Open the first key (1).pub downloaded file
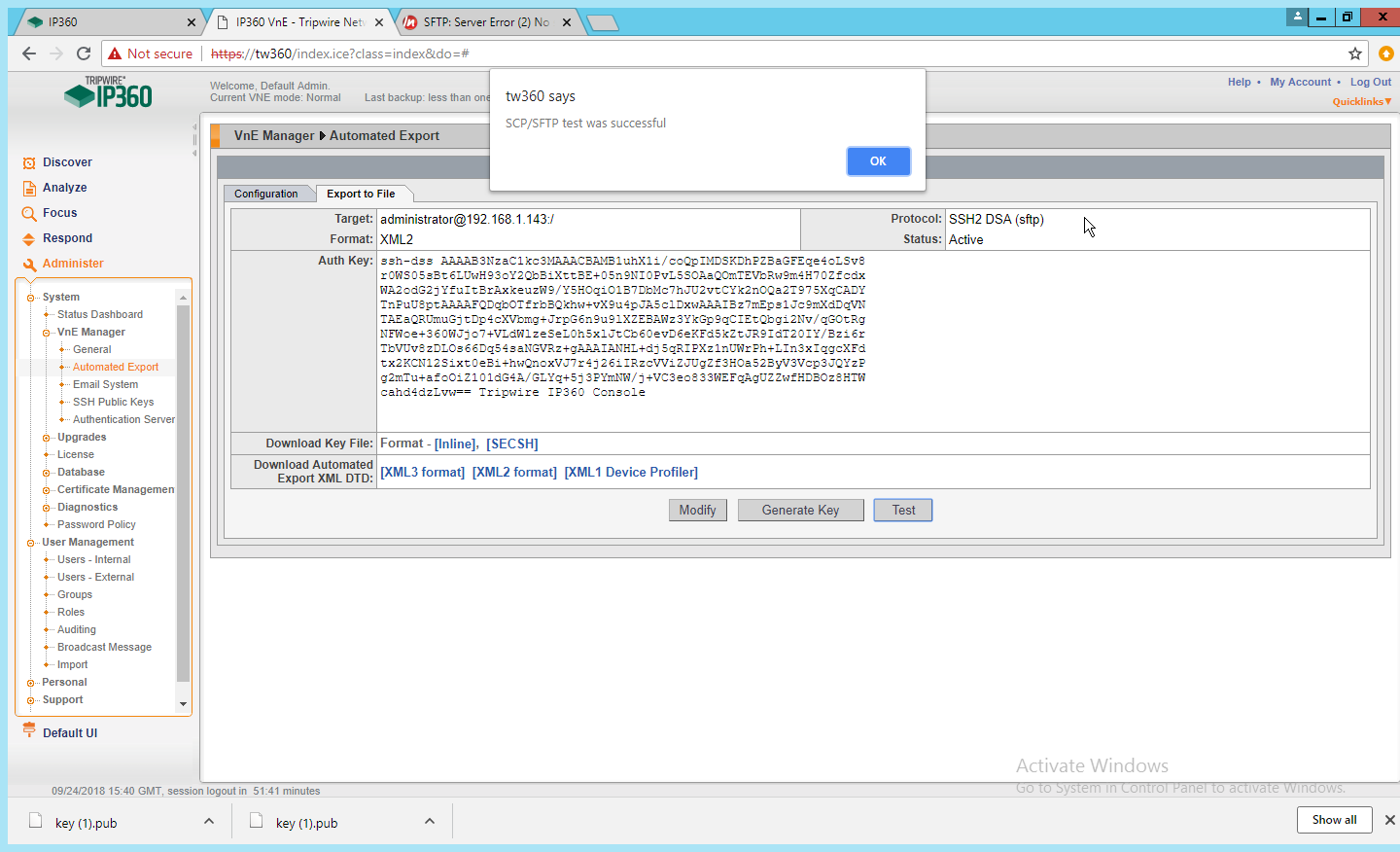The height and width of the screenshot is (852, 1400). [x=86, y=823]
